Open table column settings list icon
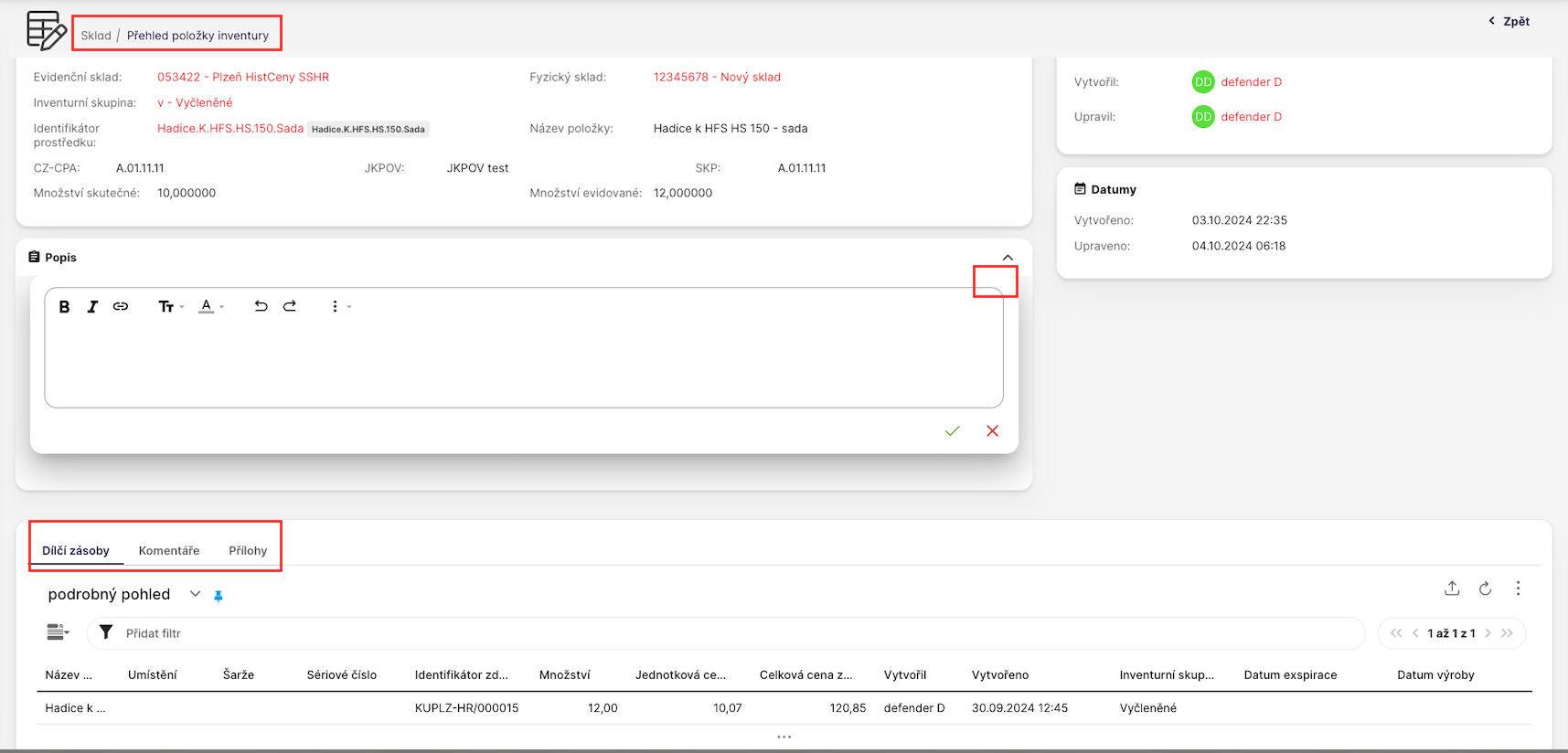The image size is (1568, 753). point(58,632)
